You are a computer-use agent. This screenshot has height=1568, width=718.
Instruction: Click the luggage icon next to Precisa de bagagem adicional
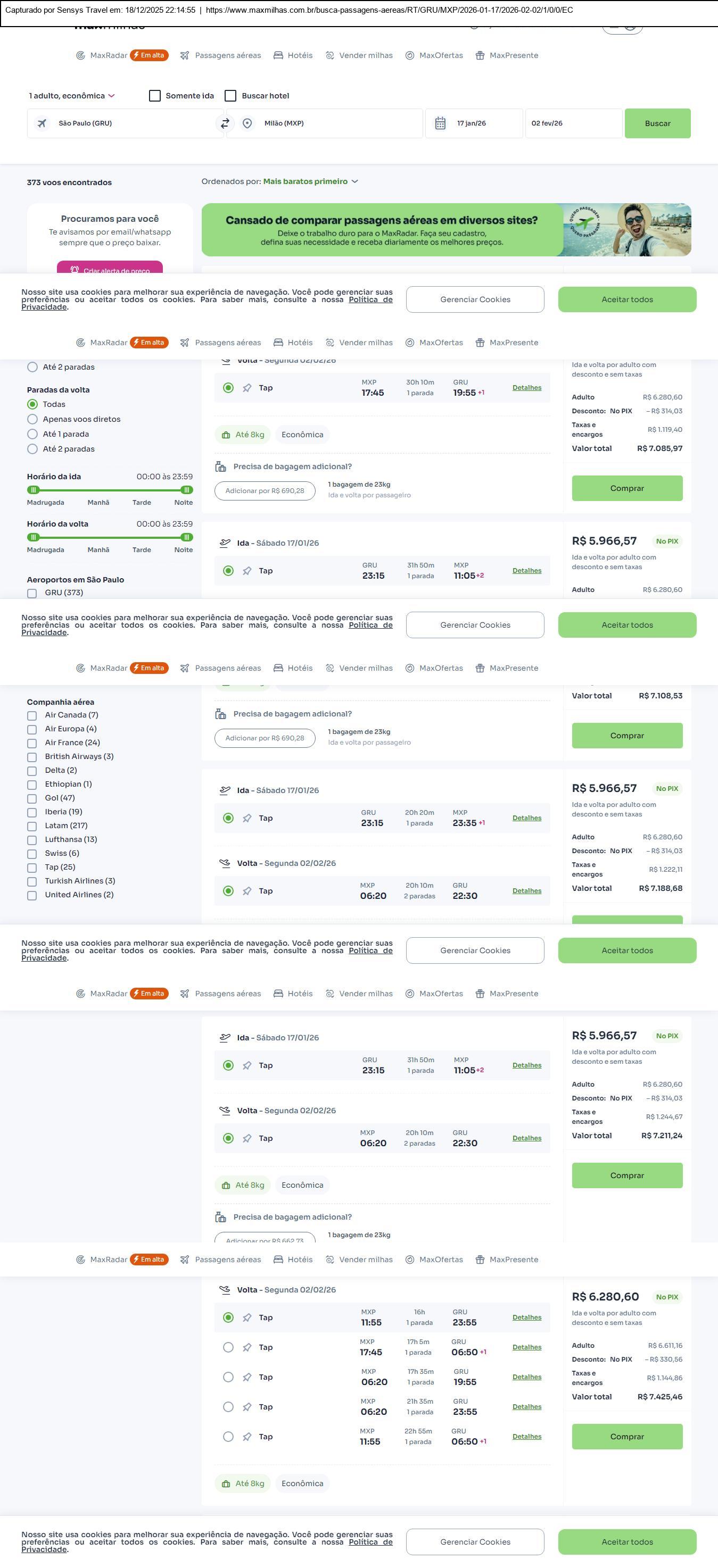tap(220, 467)
